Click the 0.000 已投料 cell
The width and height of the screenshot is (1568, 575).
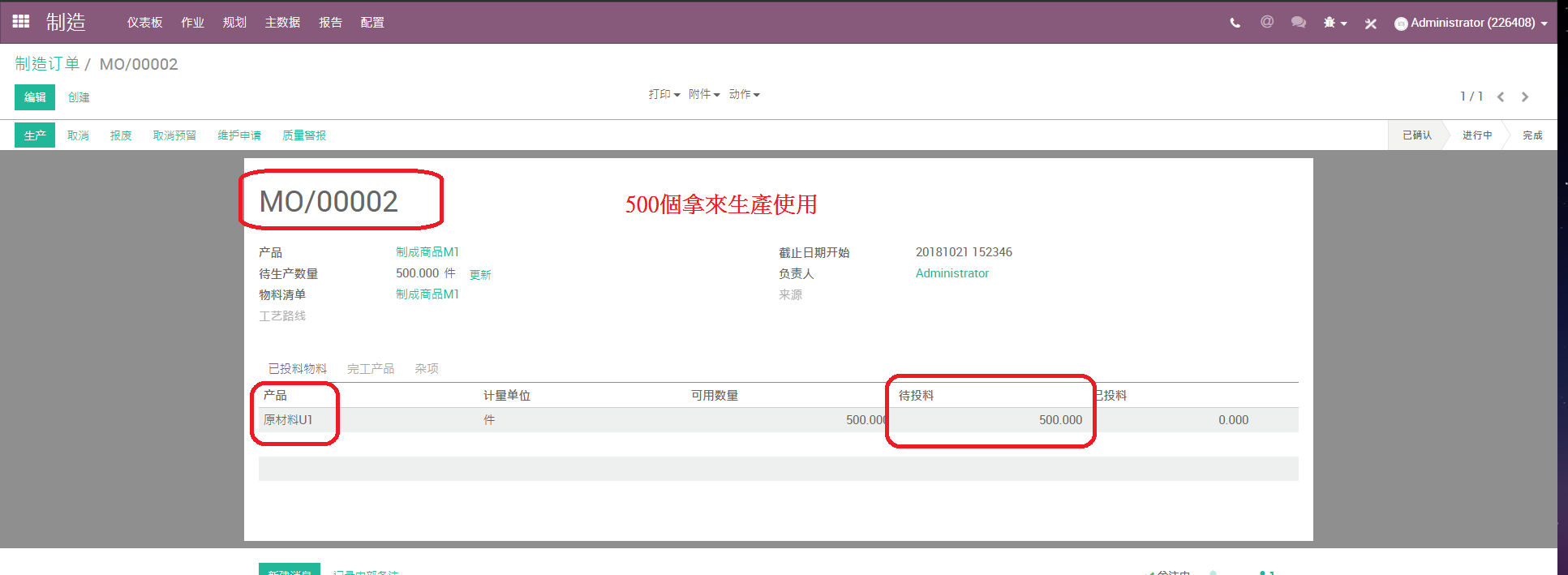pos(1233,420)
